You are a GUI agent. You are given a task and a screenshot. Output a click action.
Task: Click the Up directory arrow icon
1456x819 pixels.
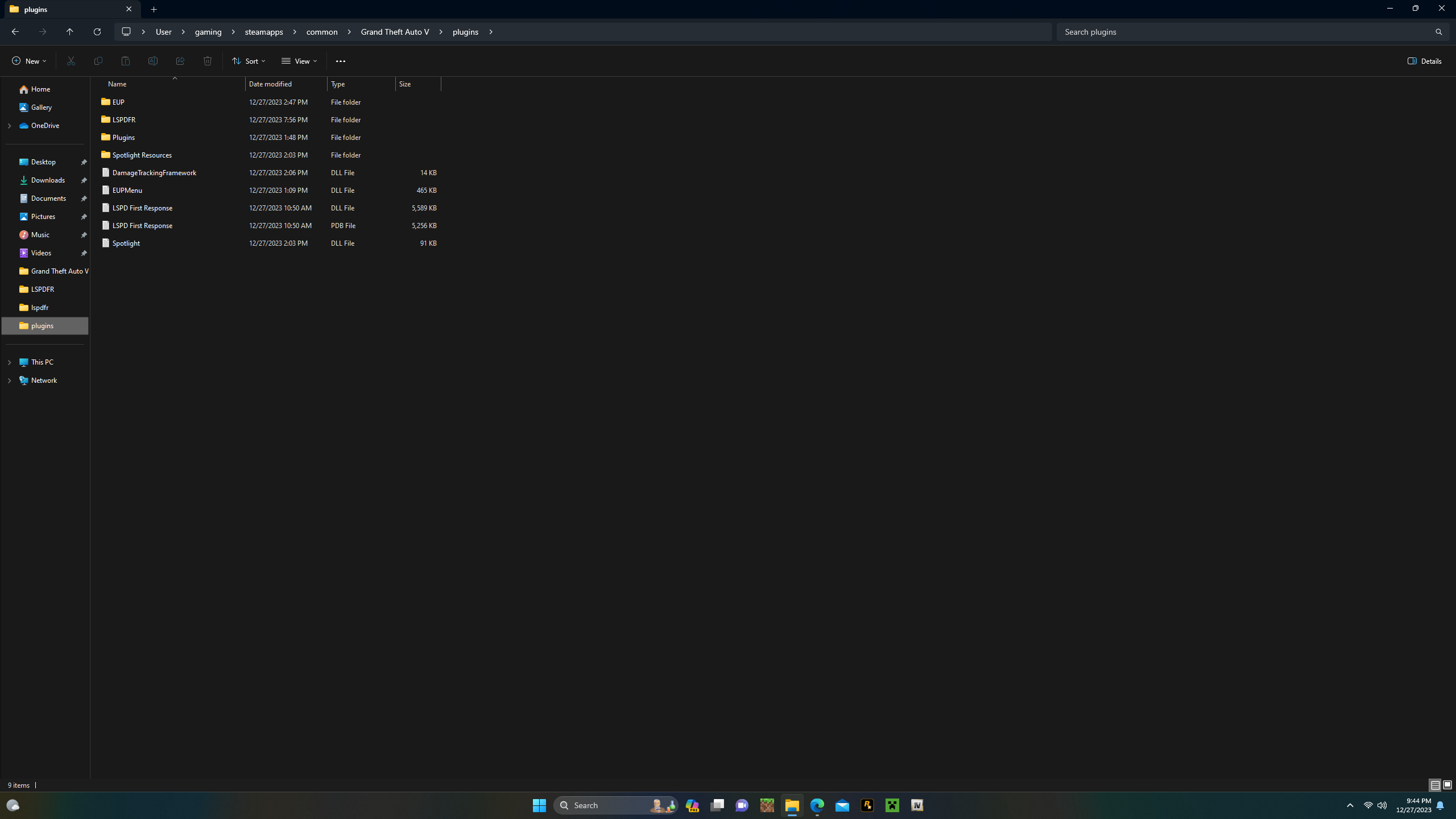click(69, 32)
